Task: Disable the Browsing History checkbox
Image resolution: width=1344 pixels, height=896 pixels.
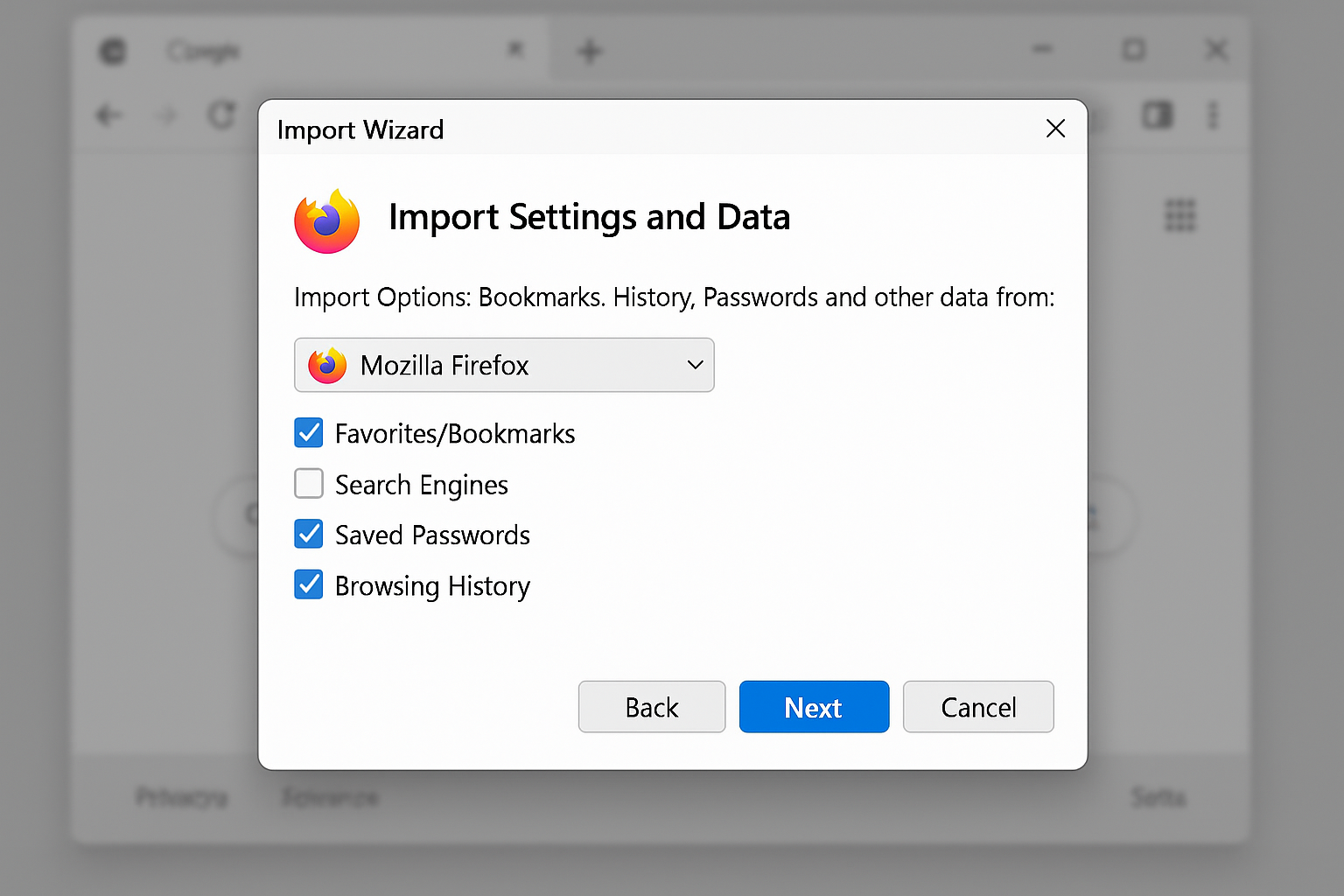Action: point(308,584)
